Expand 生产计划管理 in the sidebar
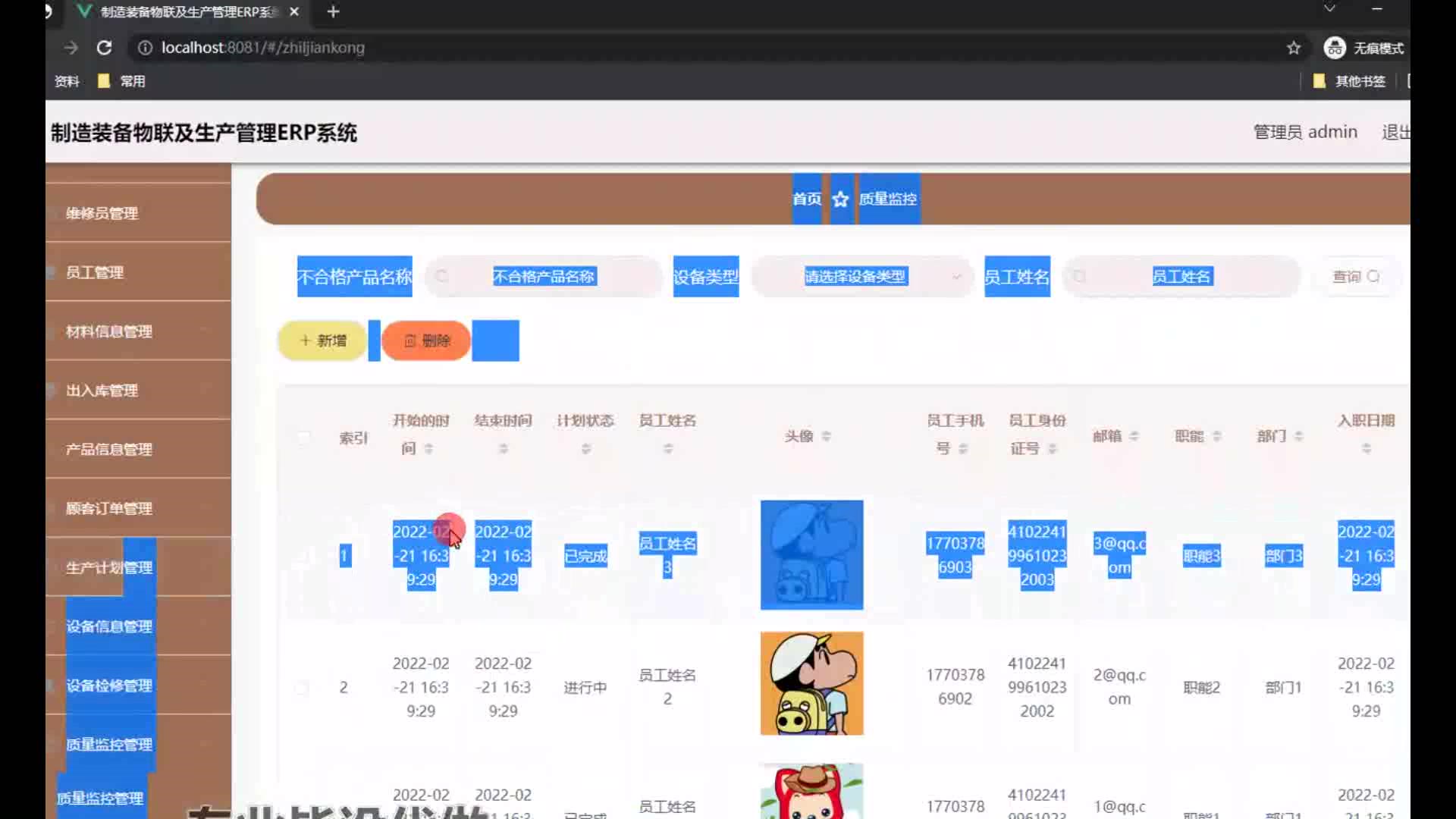 (138, 567)
